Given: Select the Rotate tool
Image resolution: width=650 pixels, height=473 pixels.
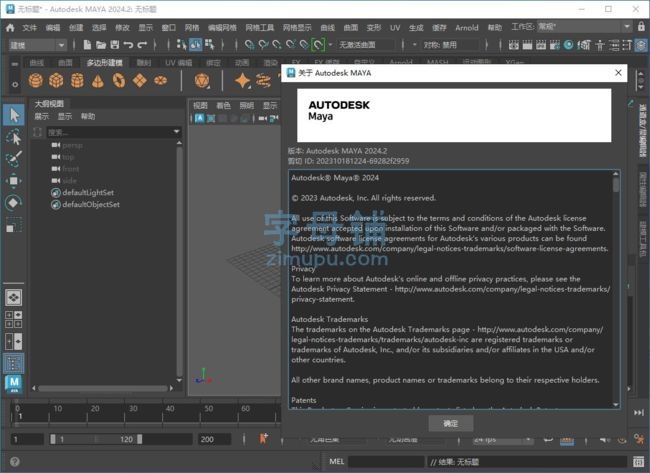Looking at the screenshot, I should click(x=14, y=203).
